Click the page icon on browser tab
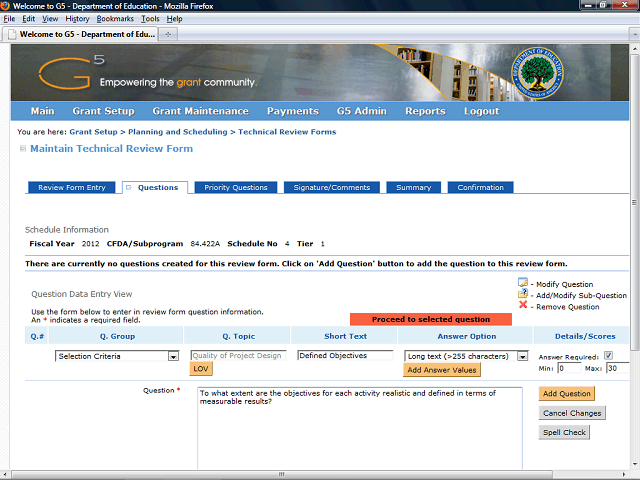 click(13, 34)
